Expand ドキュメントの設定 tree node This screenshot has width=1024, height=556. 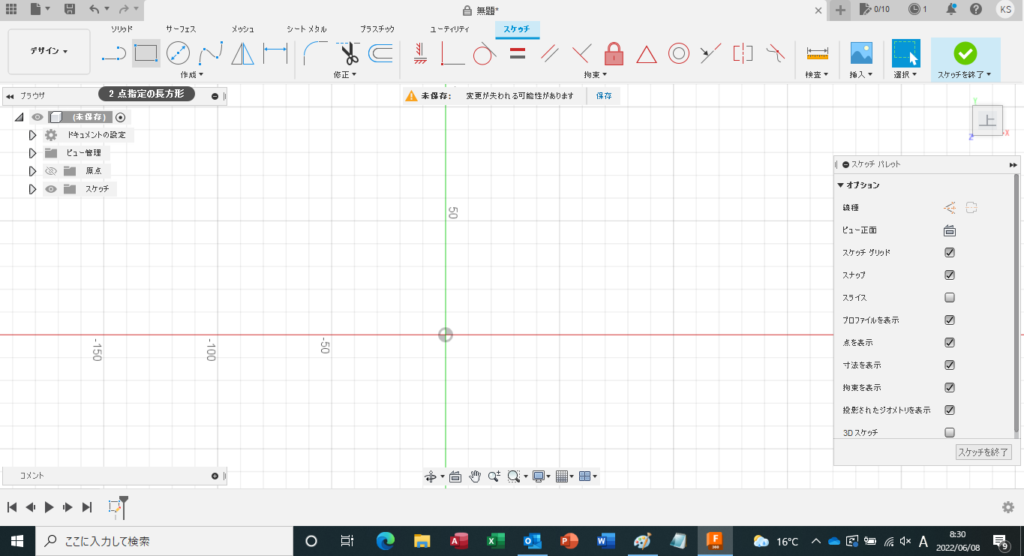point(32,135)
